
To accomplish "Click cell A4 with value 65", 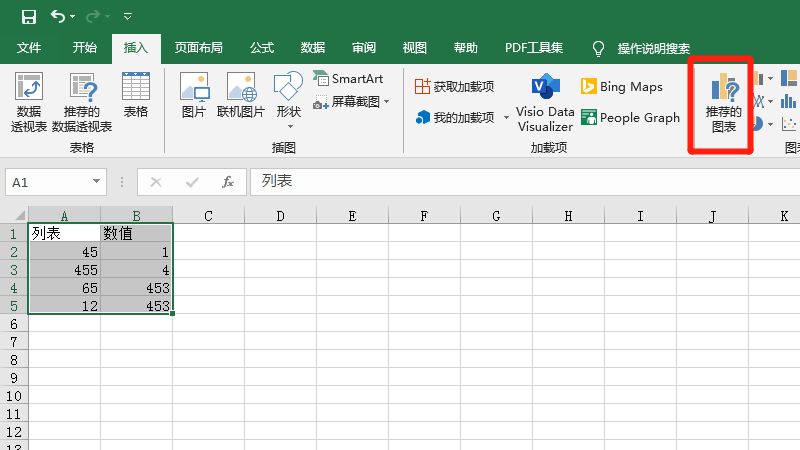I will 64,288.
